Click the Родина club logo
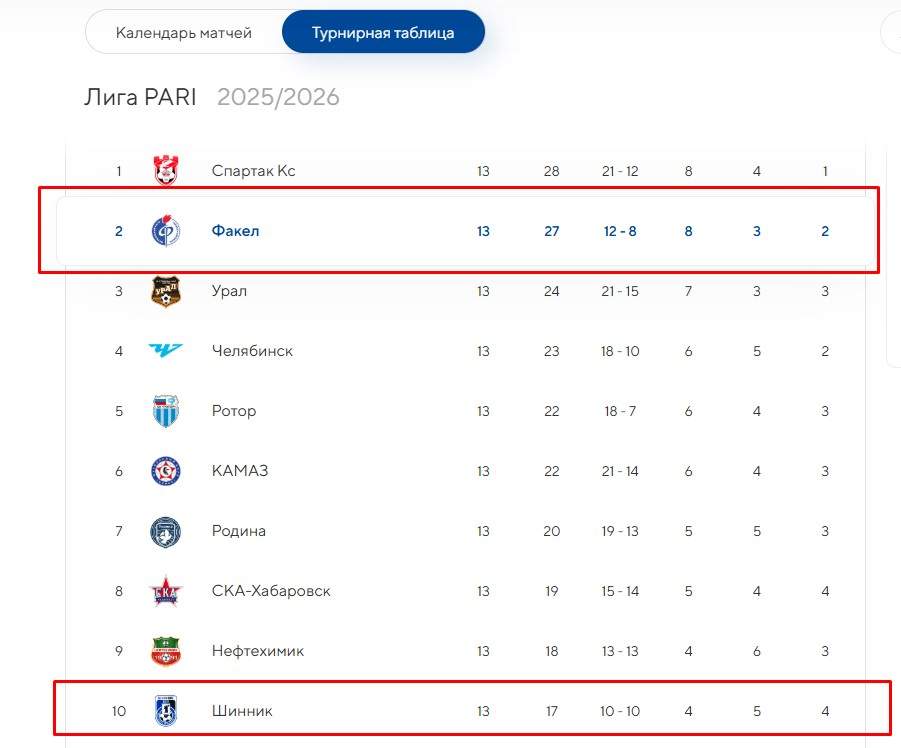The image size is (901, 748). 165,531
